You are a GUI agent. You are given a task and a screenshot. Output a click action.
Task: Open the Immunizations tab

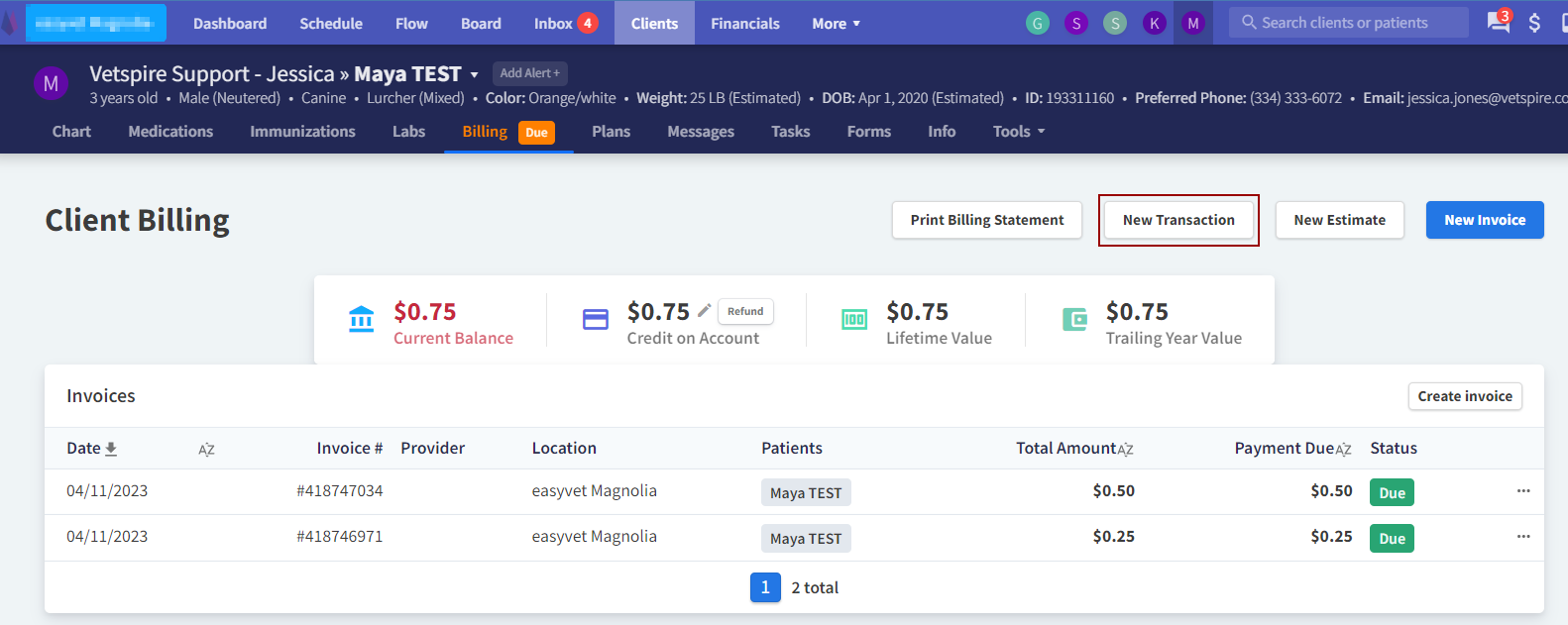click(x=302, y=132)
